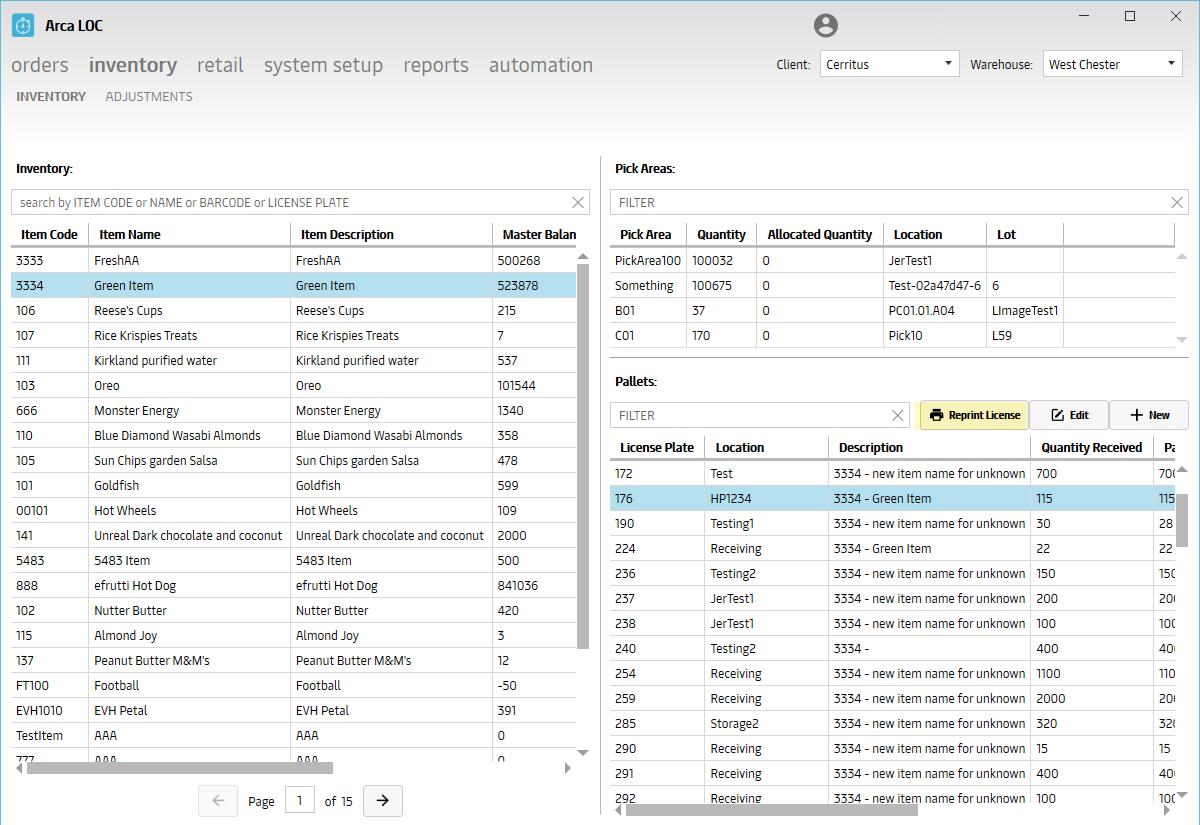Click the inventory list vertical scrollbar
This screenshot has height=825, width=1200.
tap(583, 455)
